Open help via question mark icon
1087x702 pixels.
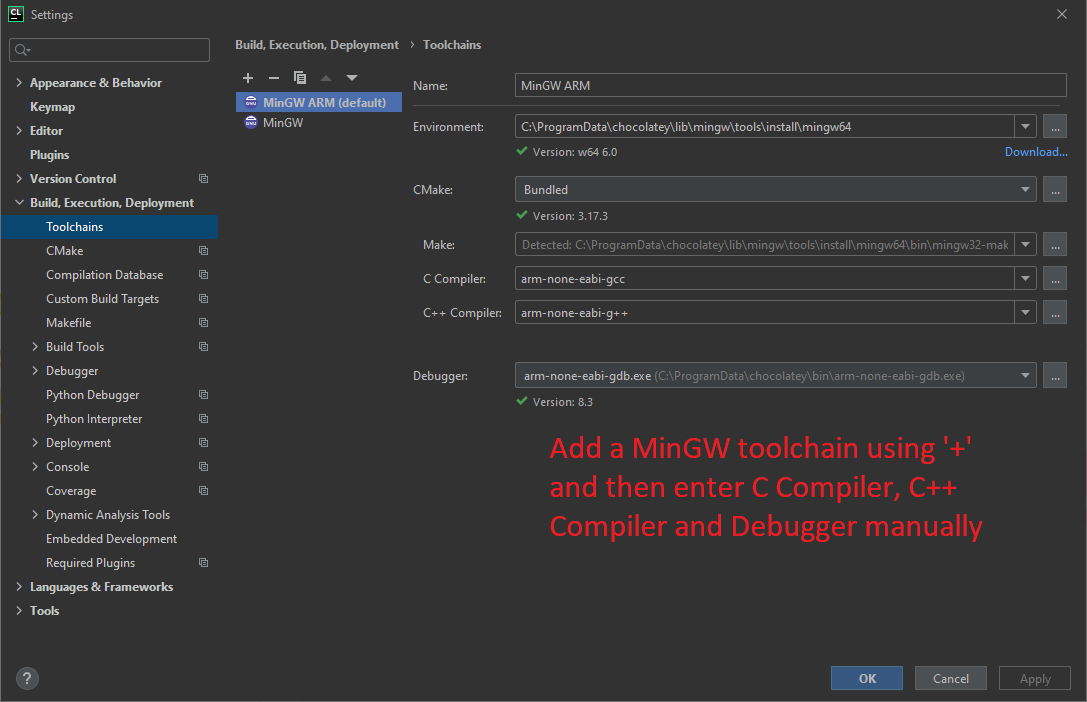[27, 678]
